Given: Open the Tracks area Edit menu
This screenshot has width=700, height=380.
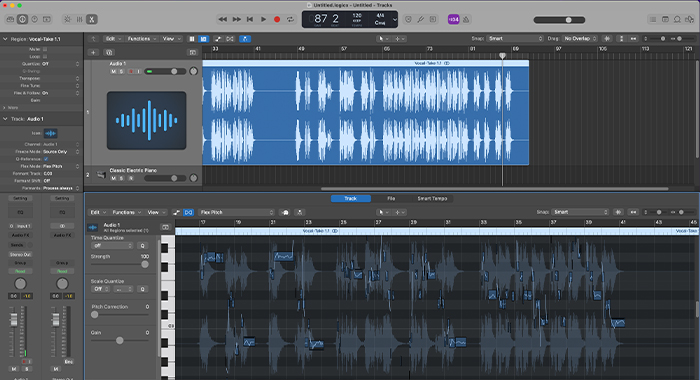Looking at the screenshot, I should click(112, 39).
